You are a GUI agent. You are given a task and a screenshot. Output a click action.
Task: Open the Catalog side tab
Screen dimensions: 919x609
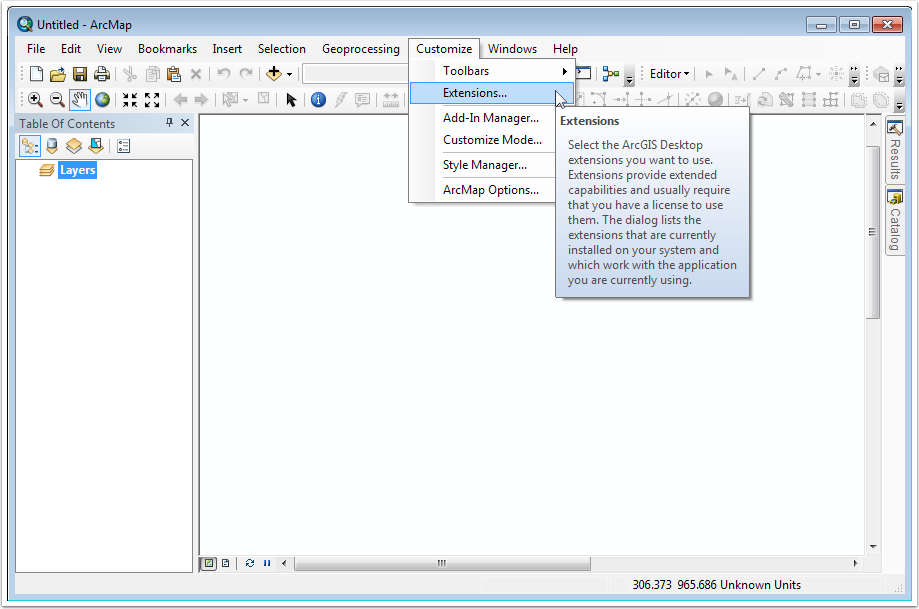(894, 221)
